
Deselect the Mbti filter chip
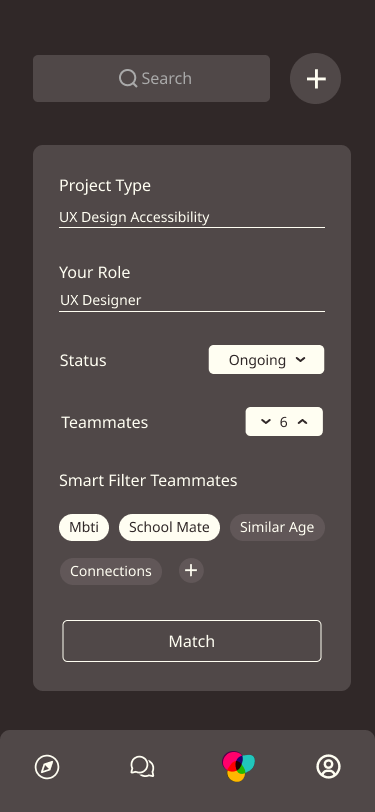[84, 527]
